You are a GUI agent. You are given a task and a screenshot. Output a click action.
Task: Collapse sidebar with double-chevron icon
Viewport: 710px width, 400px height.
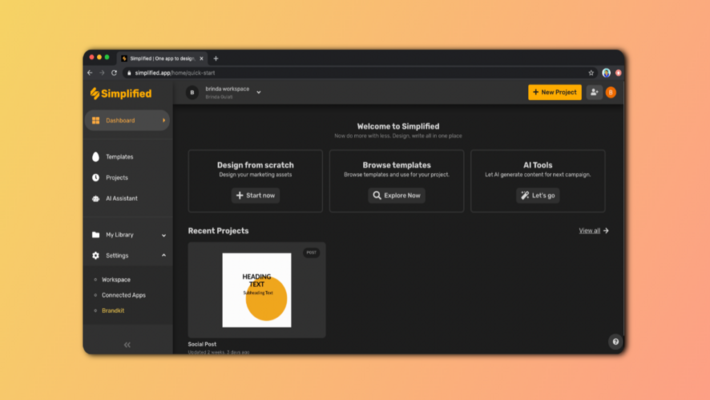(x=127, y=345)
